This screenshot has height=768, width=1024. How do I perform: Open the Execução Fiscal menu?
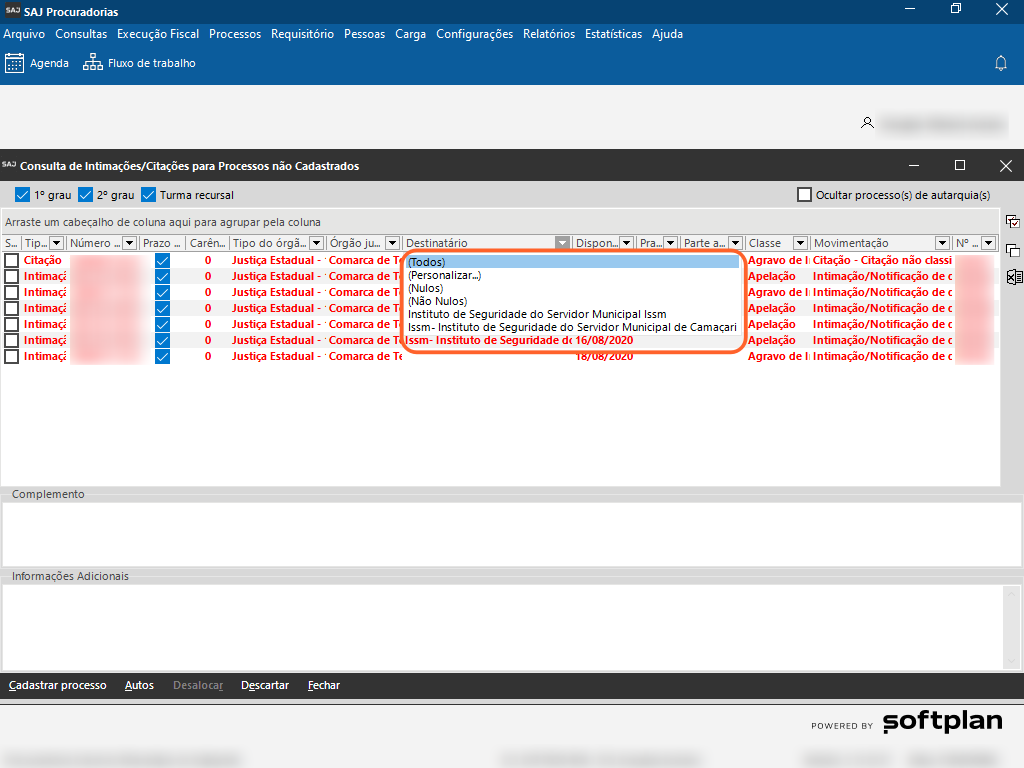tap(158, 34)
